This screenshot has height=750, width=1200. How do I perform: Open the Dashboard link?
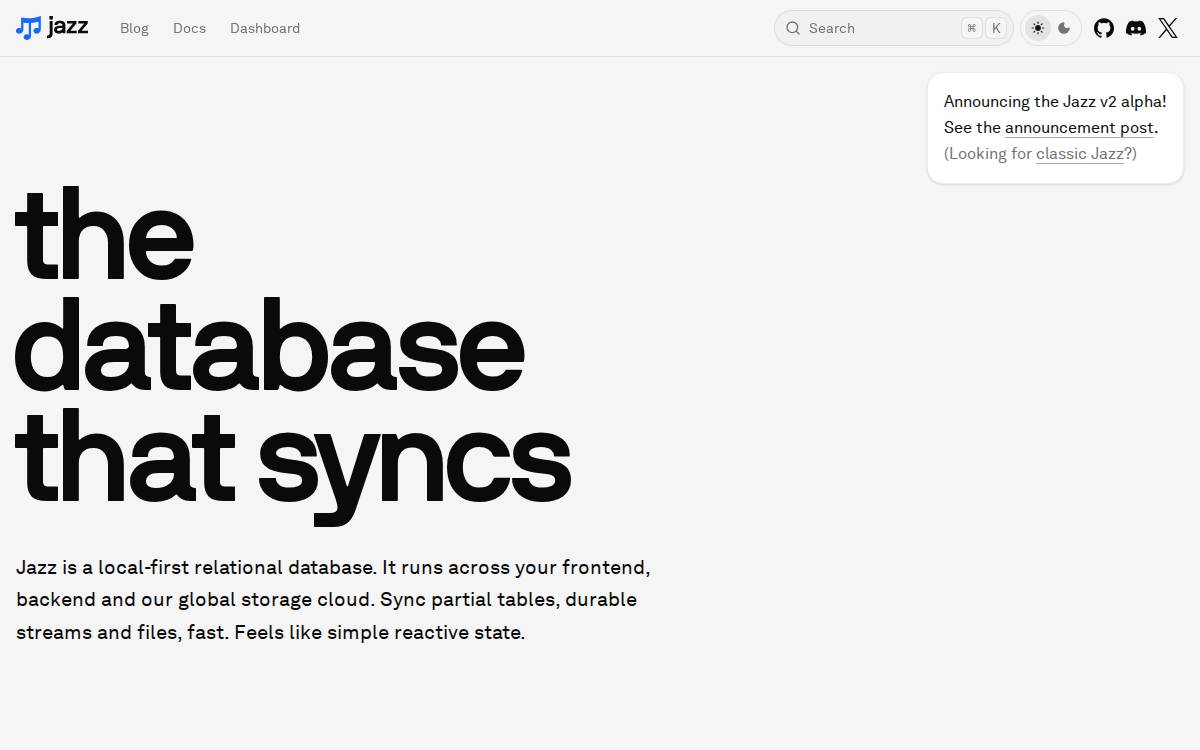point(265,28)
